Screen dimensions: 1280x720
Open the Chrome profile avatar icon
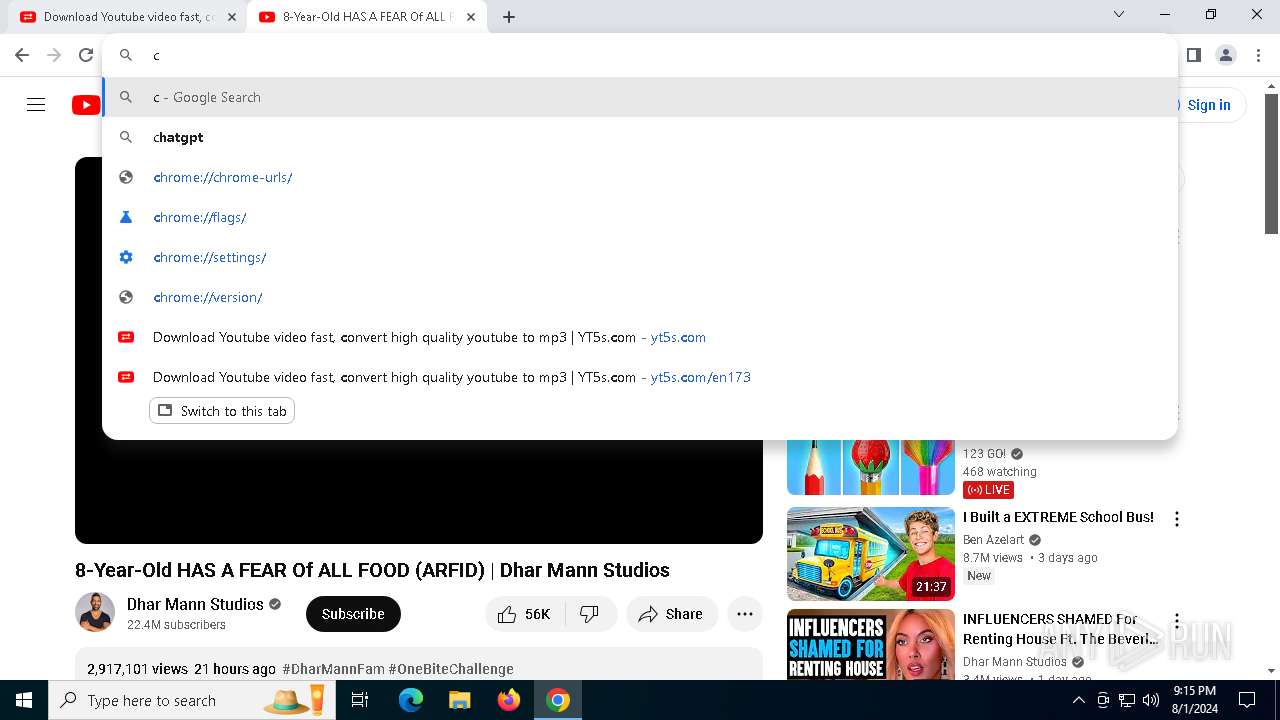1226,55
